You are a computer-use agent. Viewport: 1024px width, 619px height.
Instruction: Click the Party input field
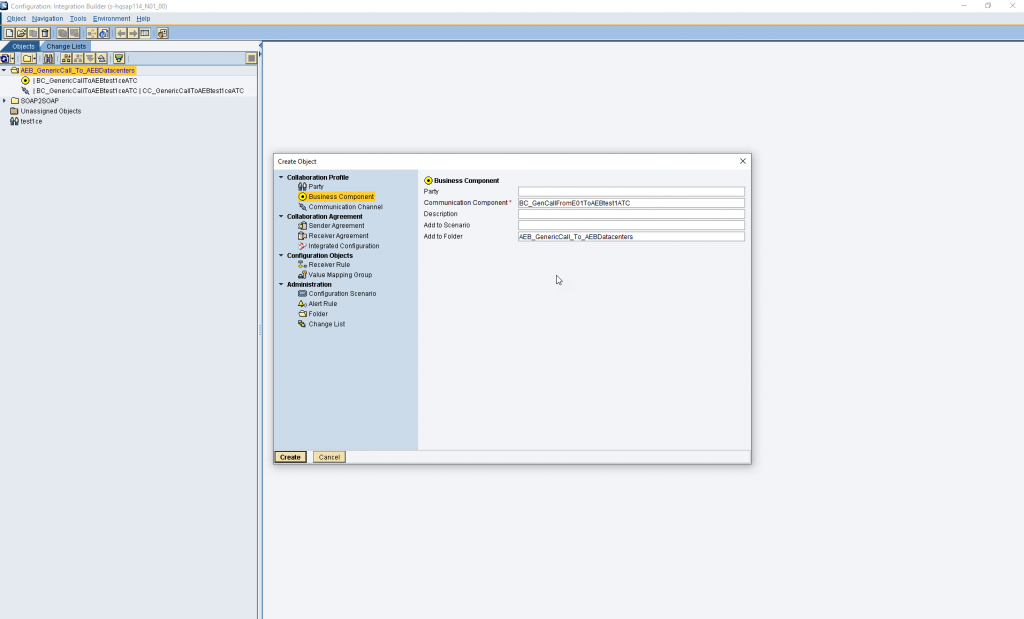click(x=631, y=192)
